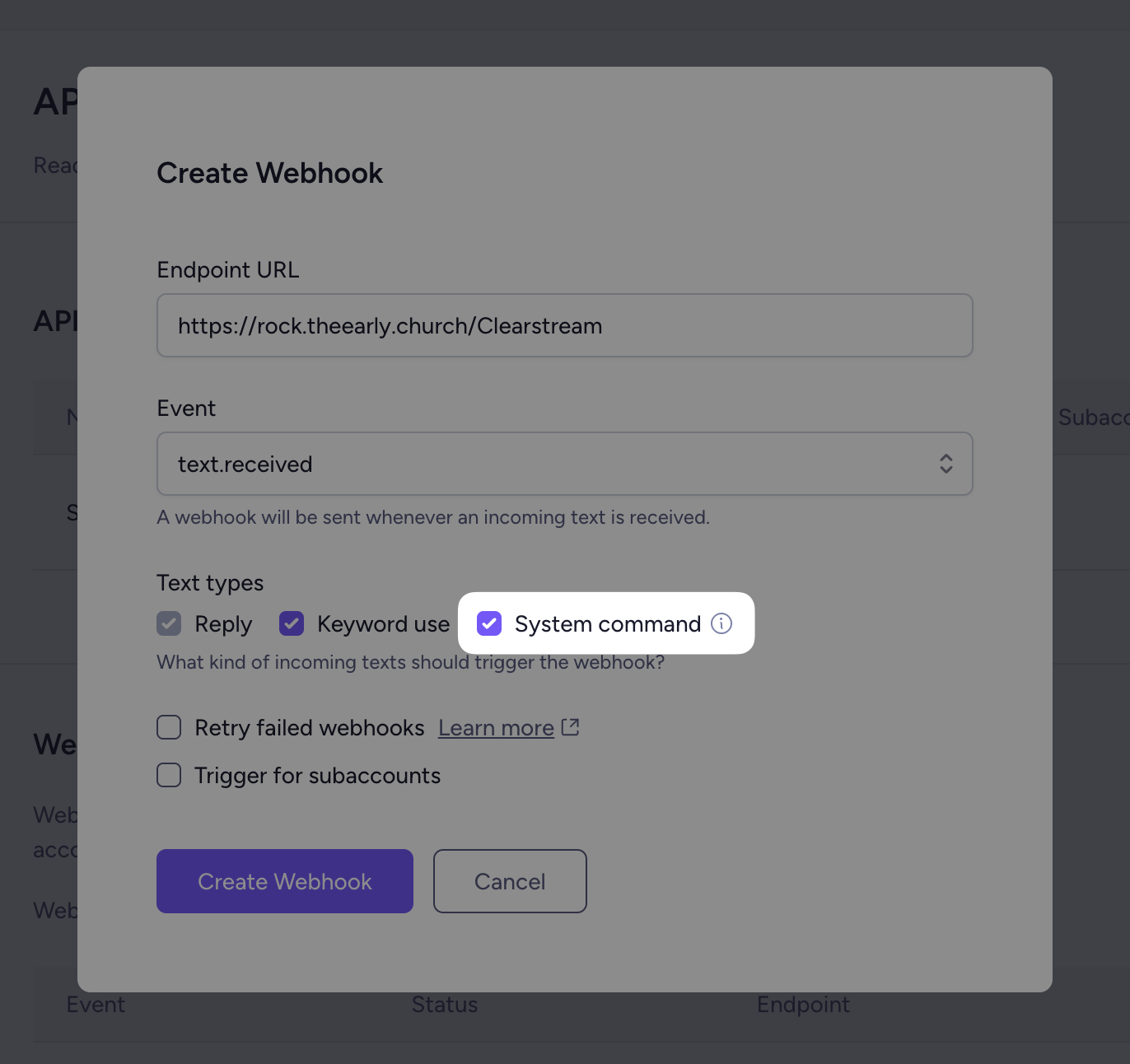Uncheck the Keyword use checkbox

click(292, 623)
